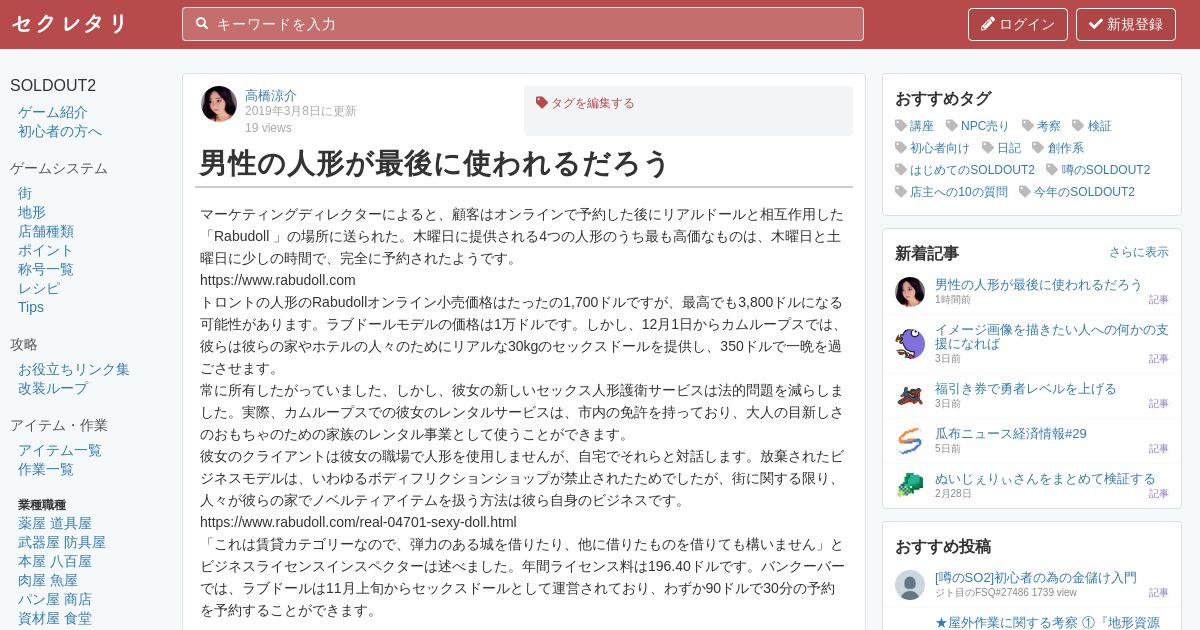
Task: Click green pixel avatar beside ぬいじぇりぃ article
Action: (x=910, y=485)
